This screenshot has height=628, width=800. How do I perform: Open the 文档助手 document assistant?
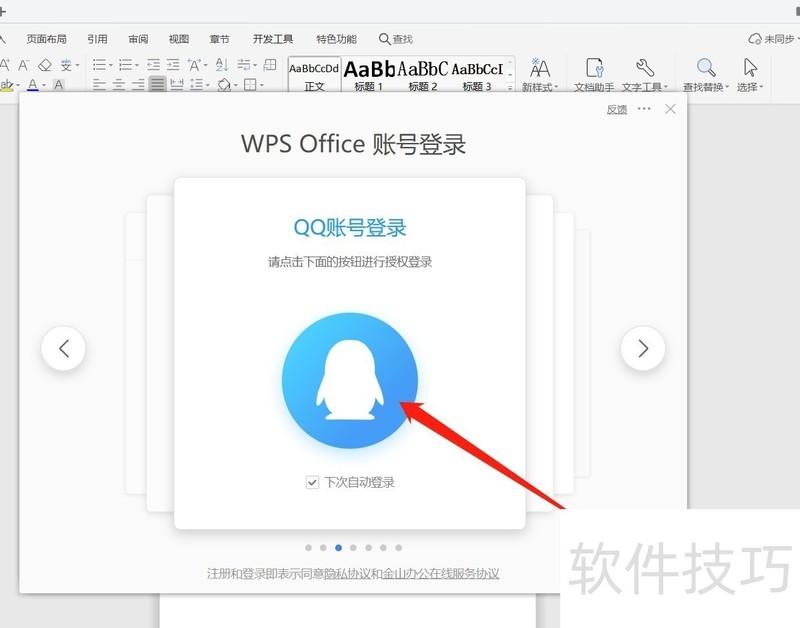[x=594, y=74]
